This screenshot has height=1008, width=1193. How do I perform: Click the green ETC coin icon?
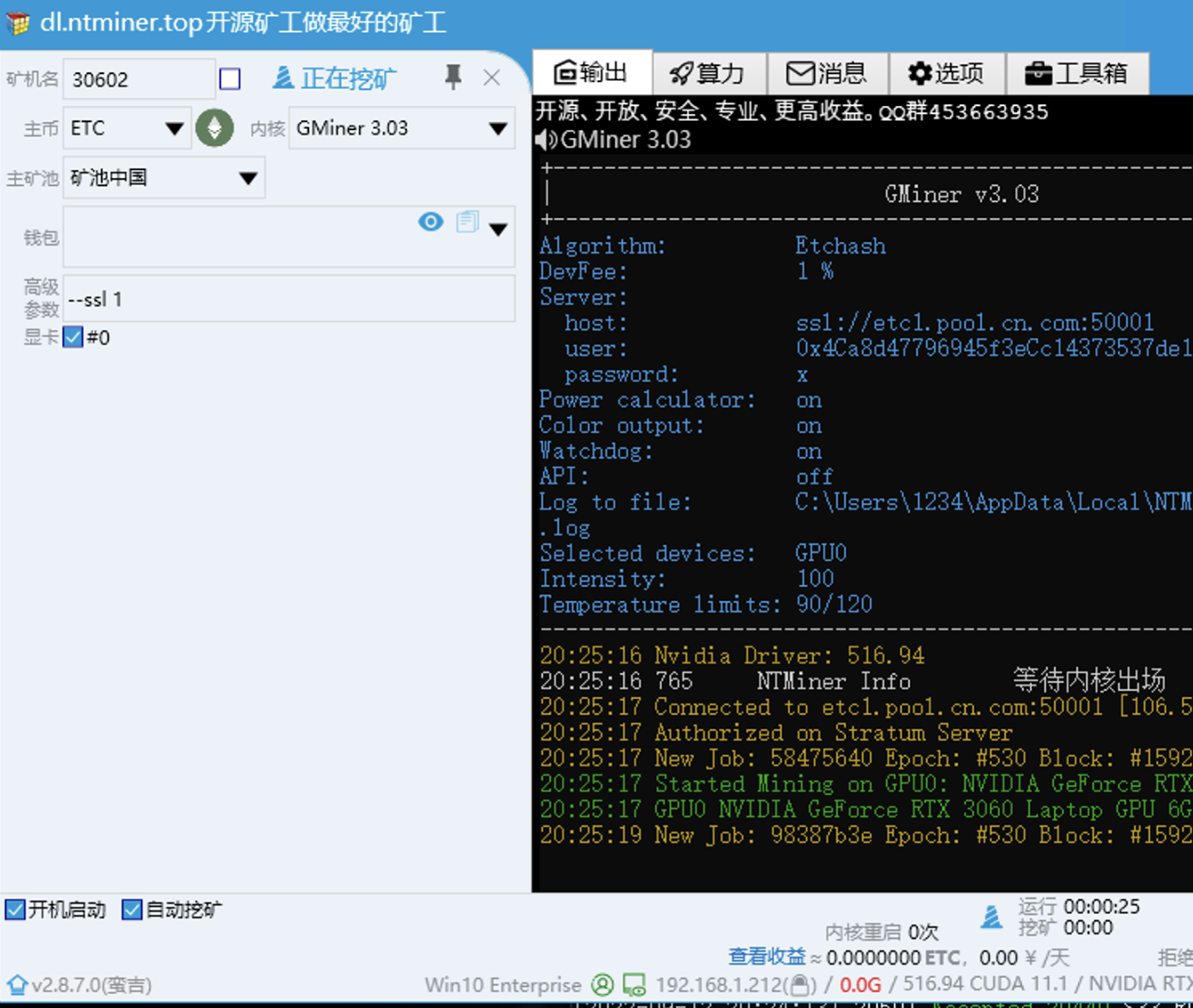tap(215, 128)
